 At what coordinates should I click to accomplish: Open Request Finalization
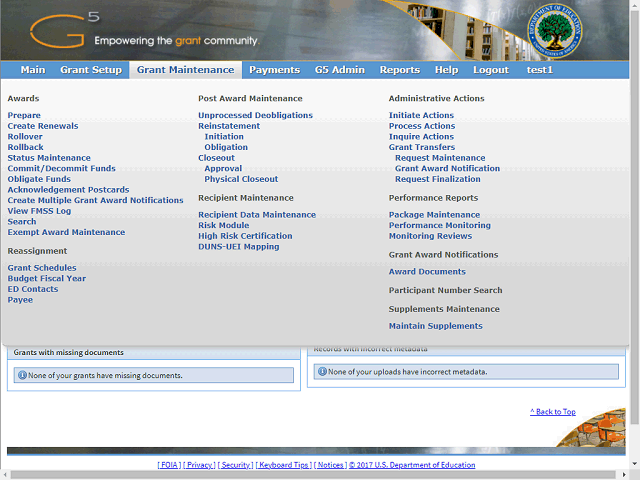pos(438,179)
